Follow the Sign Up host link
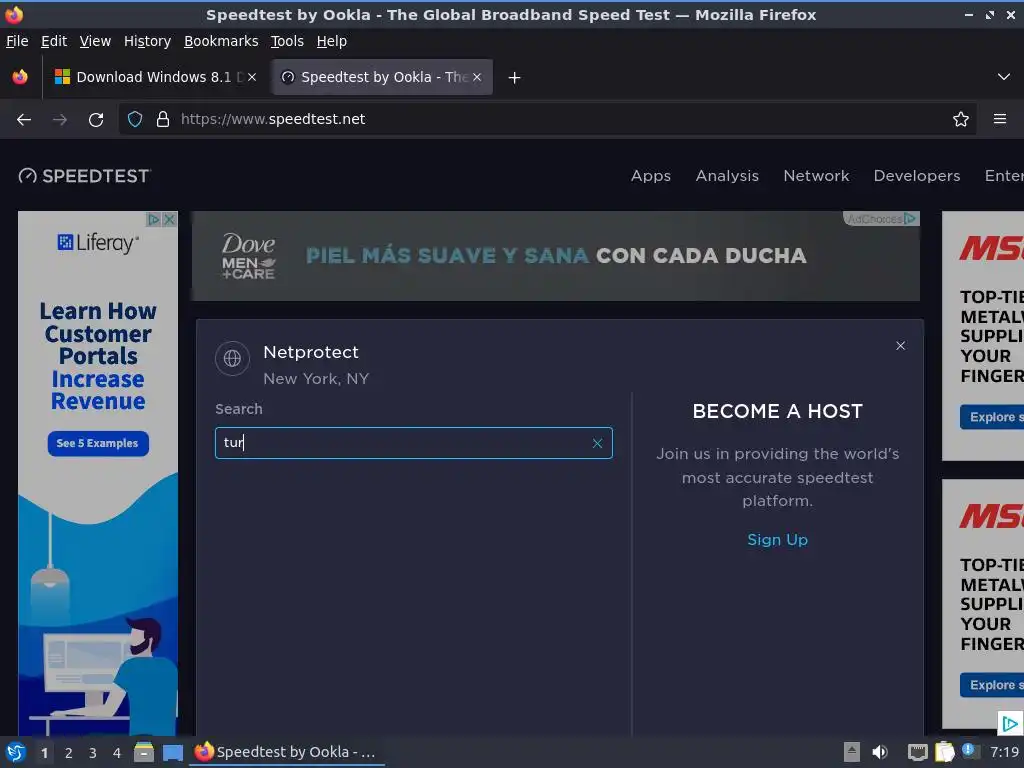 pos(777,539)
